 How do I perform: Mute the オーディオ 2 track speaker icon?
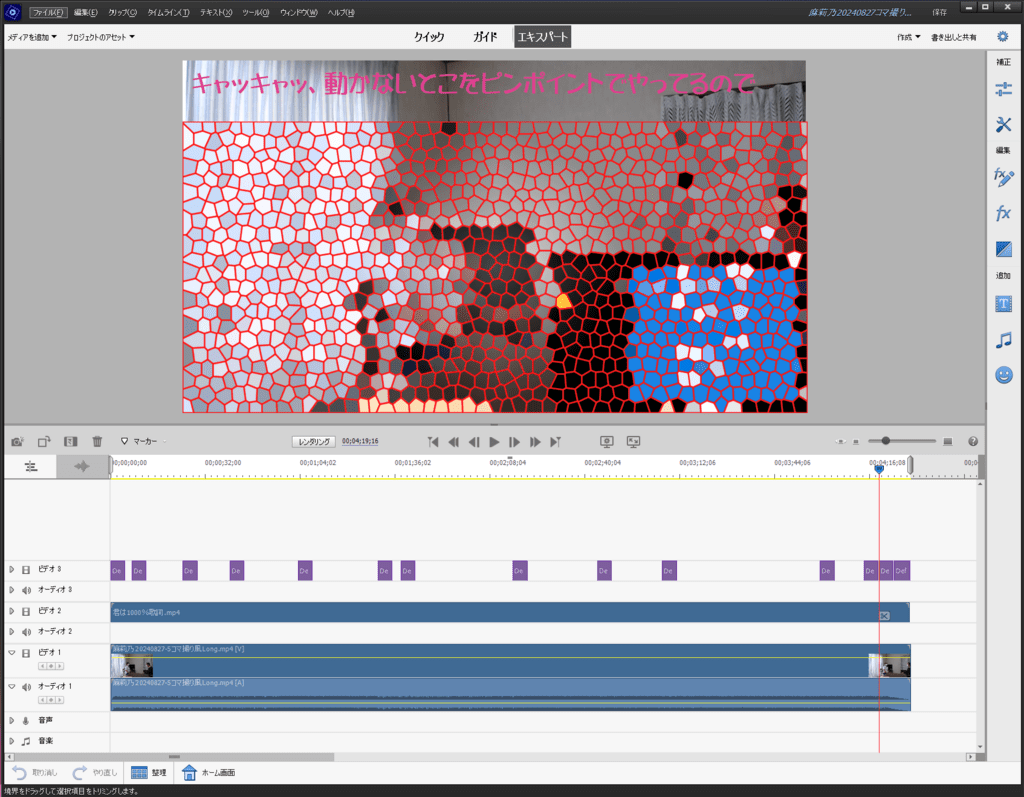tap(26, 632)
